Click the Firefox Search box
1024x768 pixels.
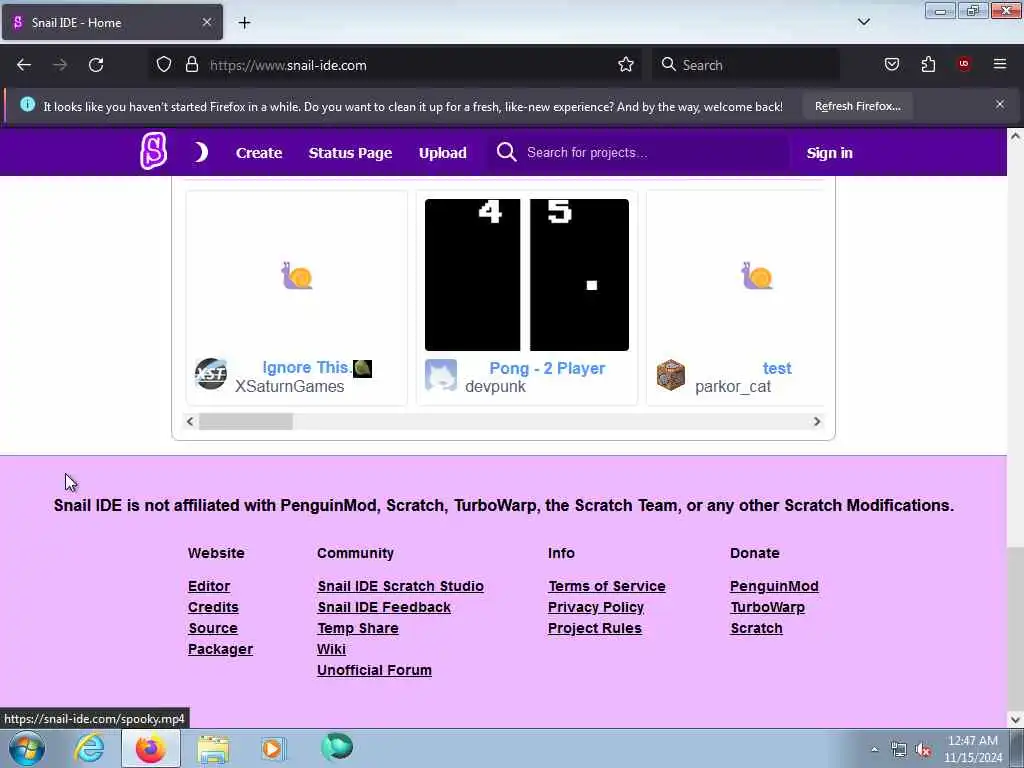[x=746, y=65]
